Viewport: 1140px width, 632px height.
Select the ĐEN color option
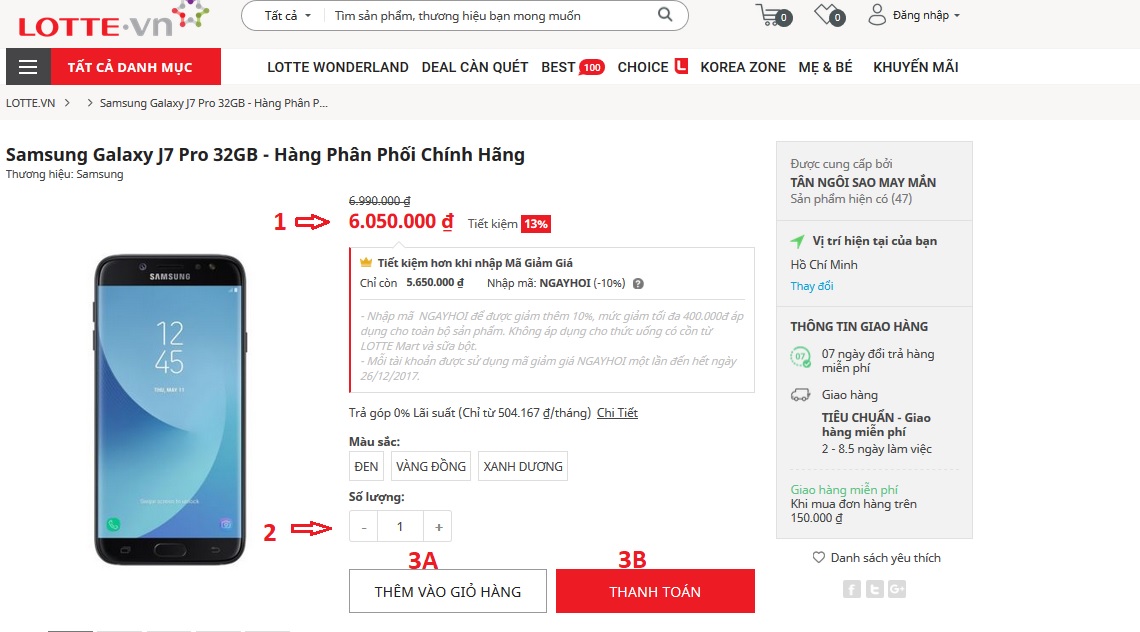(x=365, y=465)
